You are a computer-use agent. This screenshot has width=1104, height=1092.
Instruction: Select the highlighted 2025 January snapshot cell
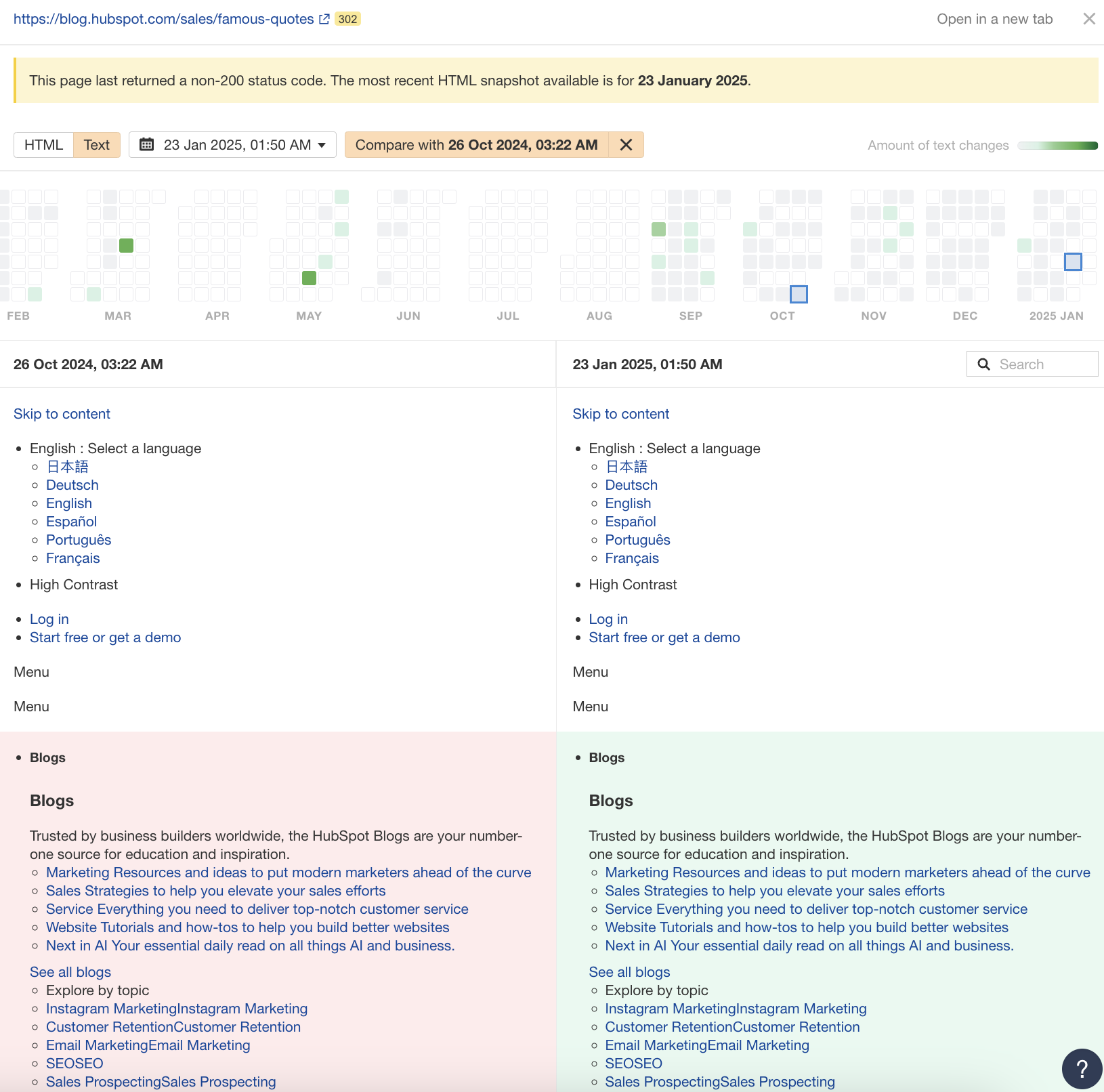(1073, 261)
